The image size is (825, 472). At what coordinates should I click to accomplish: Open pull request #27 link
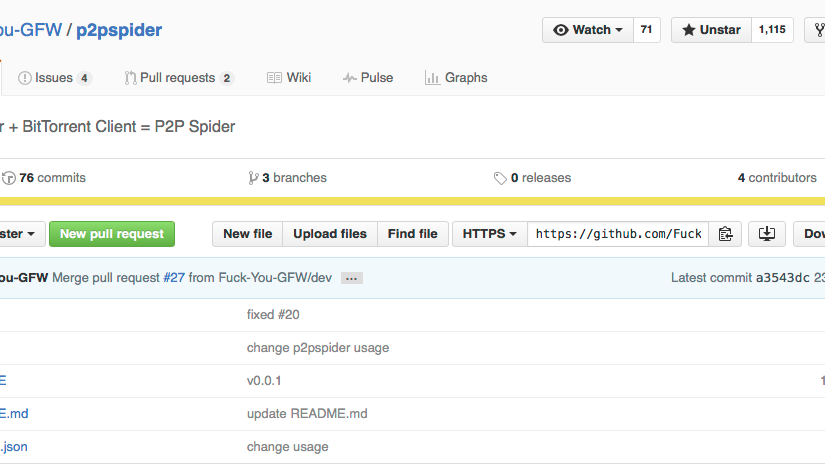174,278
